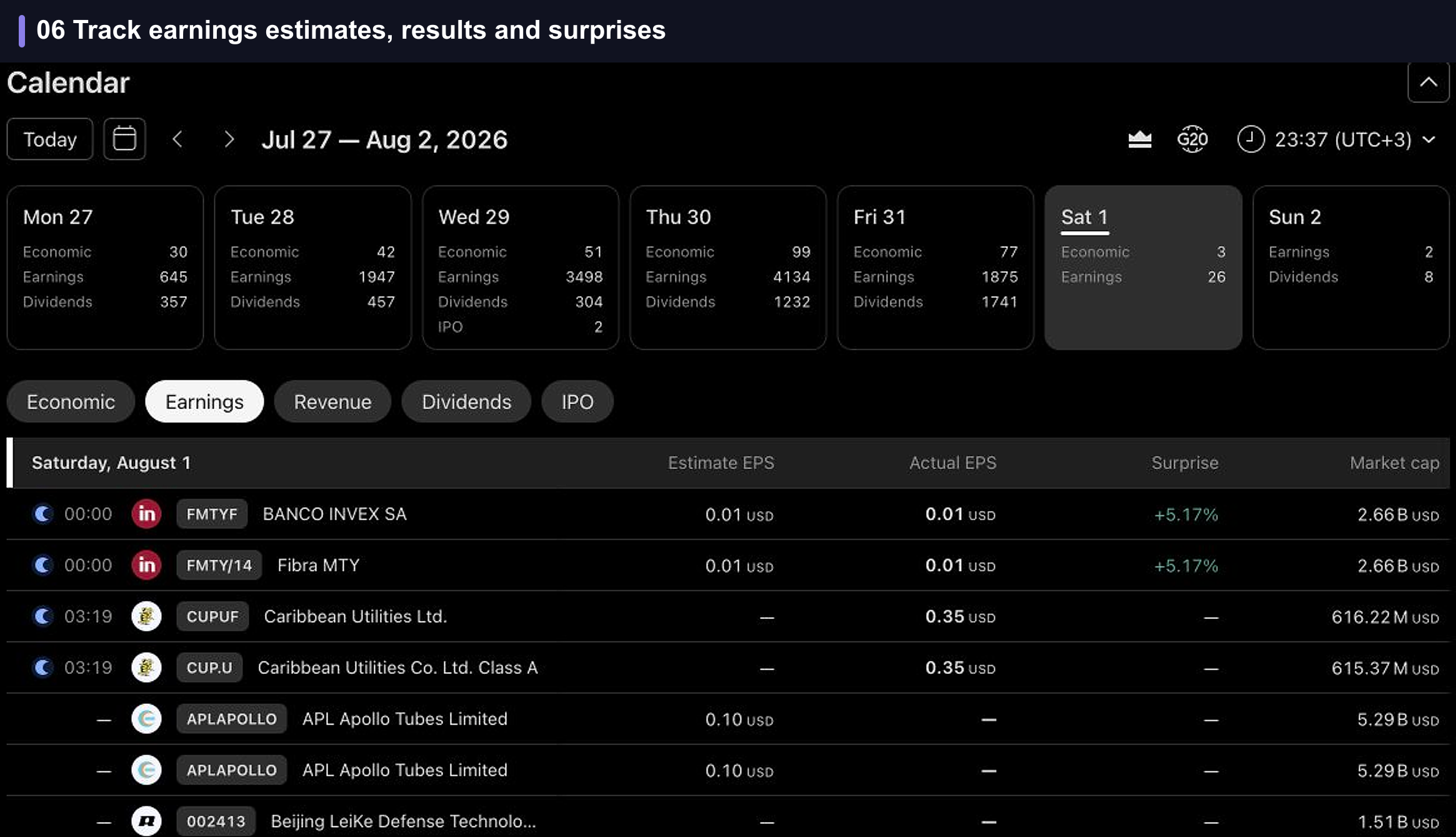Click the Caribbean Utilities Ltd. logo icon
The width and height of the screenshot is (1456, 837).
[146, 617]
